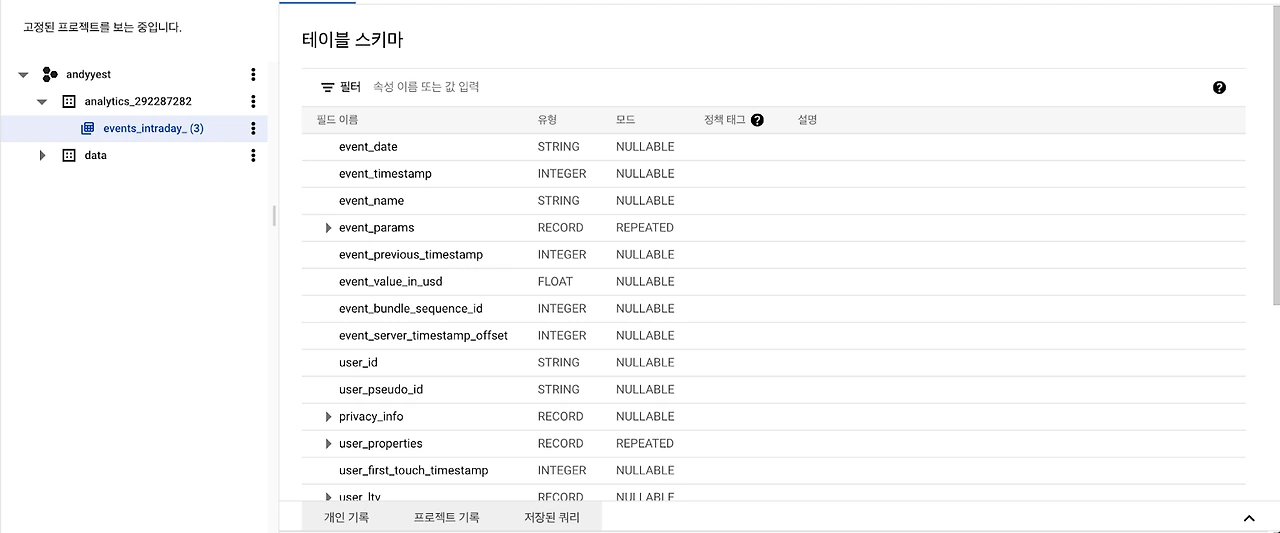Click the event_server_timestamp_offset field name
This screenshot has width=1280, height=533.
(423, 336)
